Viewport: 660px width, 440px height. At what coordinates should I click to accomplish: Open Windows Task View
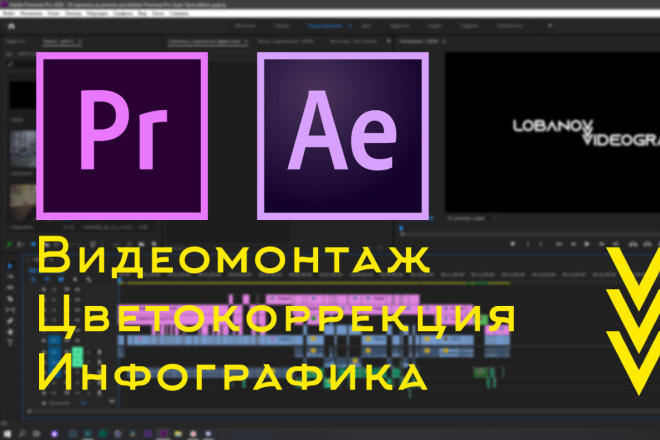pos(37,433)
